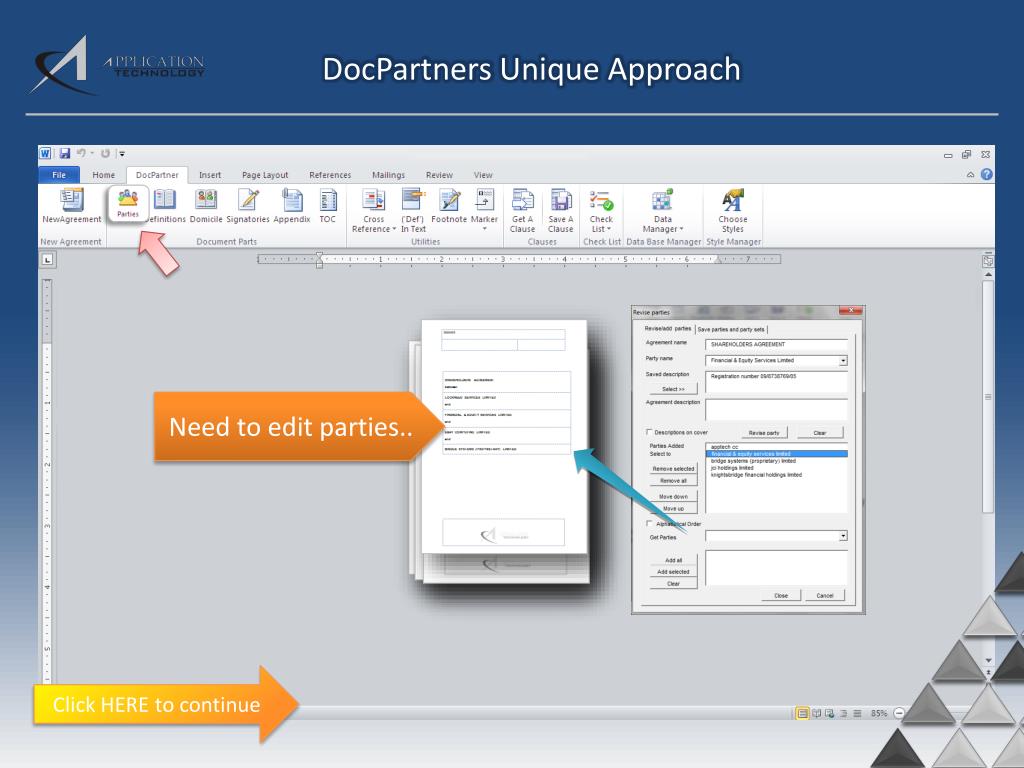Click the Word application icon in title bar

(x=45, y=153)
